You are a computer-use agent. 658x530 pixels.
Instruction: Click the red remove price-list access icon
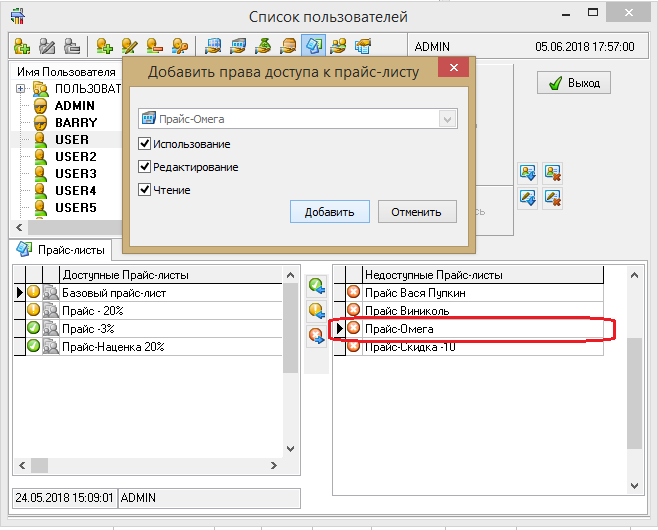point(317,335)
